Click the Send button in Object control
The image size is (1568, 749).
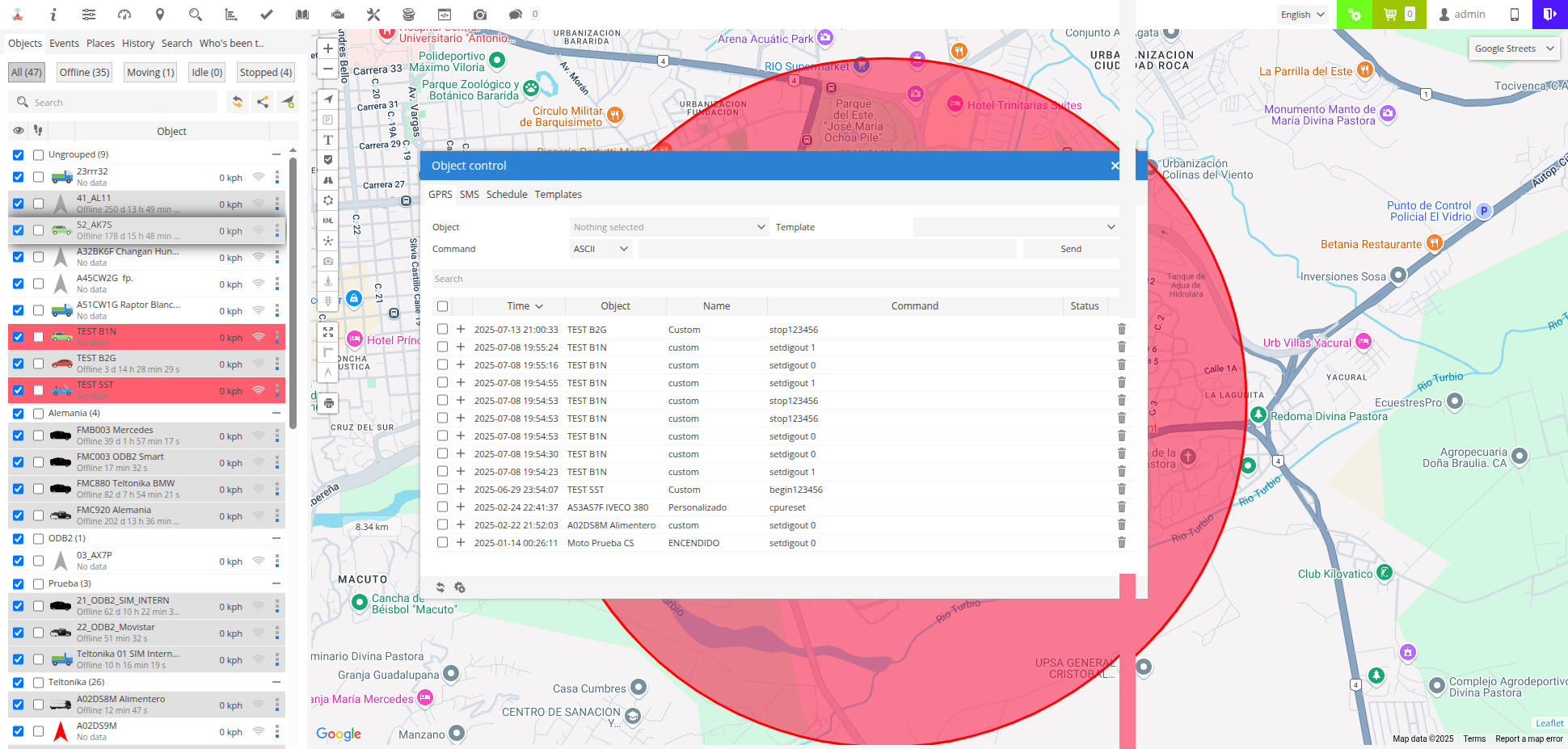coord(1070,248)
